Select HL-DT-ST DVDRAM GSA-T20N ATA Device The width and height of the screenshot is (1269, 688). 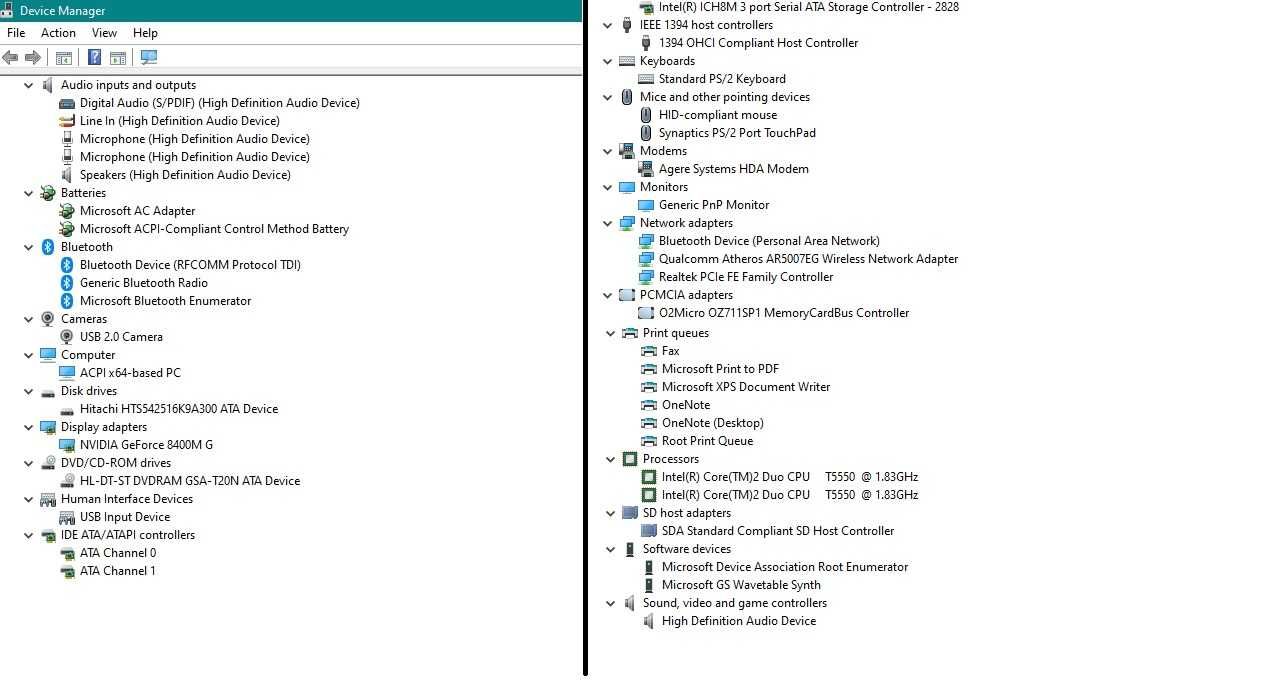pyautogui.click(x=190, y=481)
